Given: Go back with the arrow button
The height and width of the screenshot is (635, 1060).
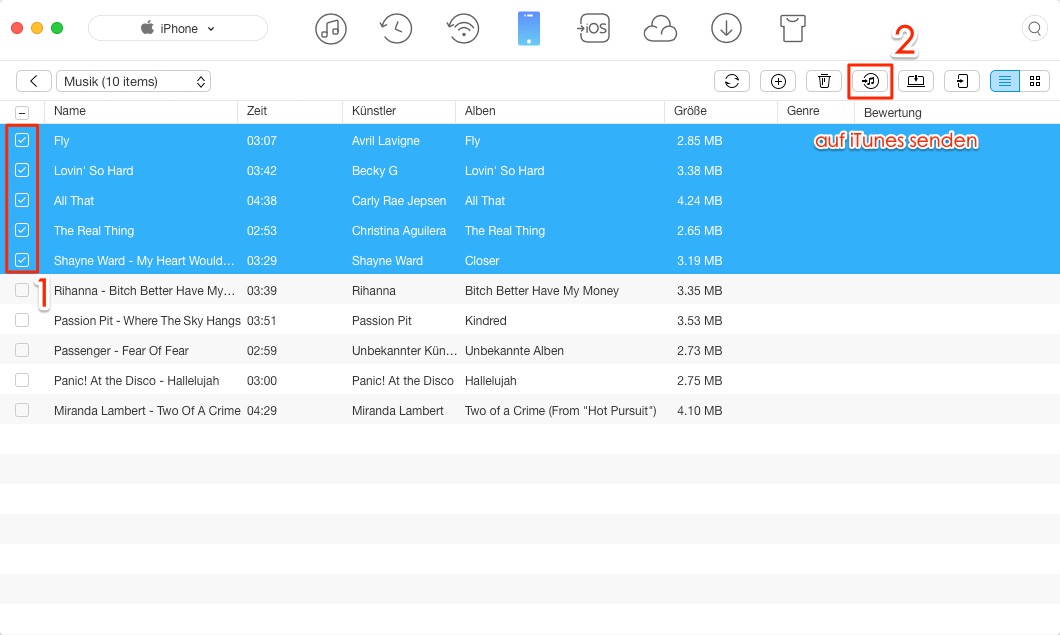Looking at the screenshot, I should [33, 81].
